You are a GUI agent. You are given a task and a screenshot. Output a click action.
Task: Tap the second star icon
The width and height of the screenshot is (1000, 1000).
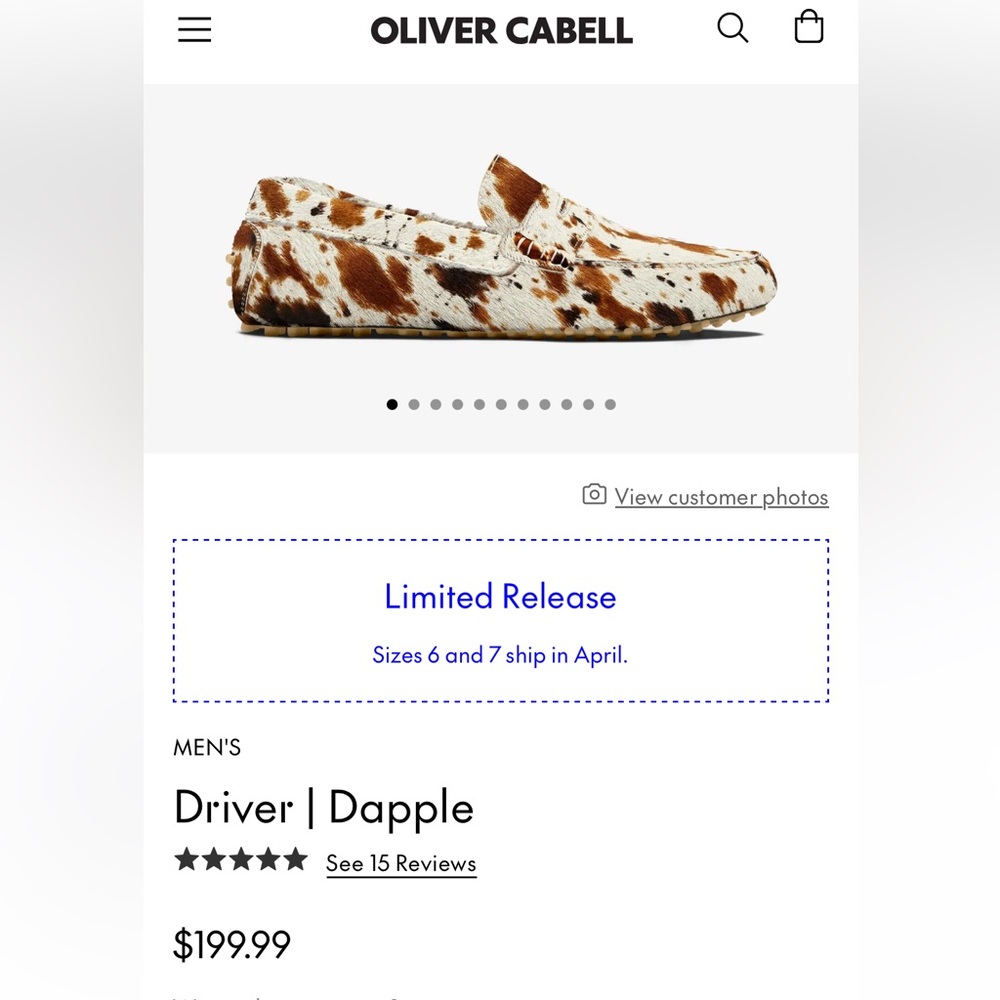tap(212, 858)
